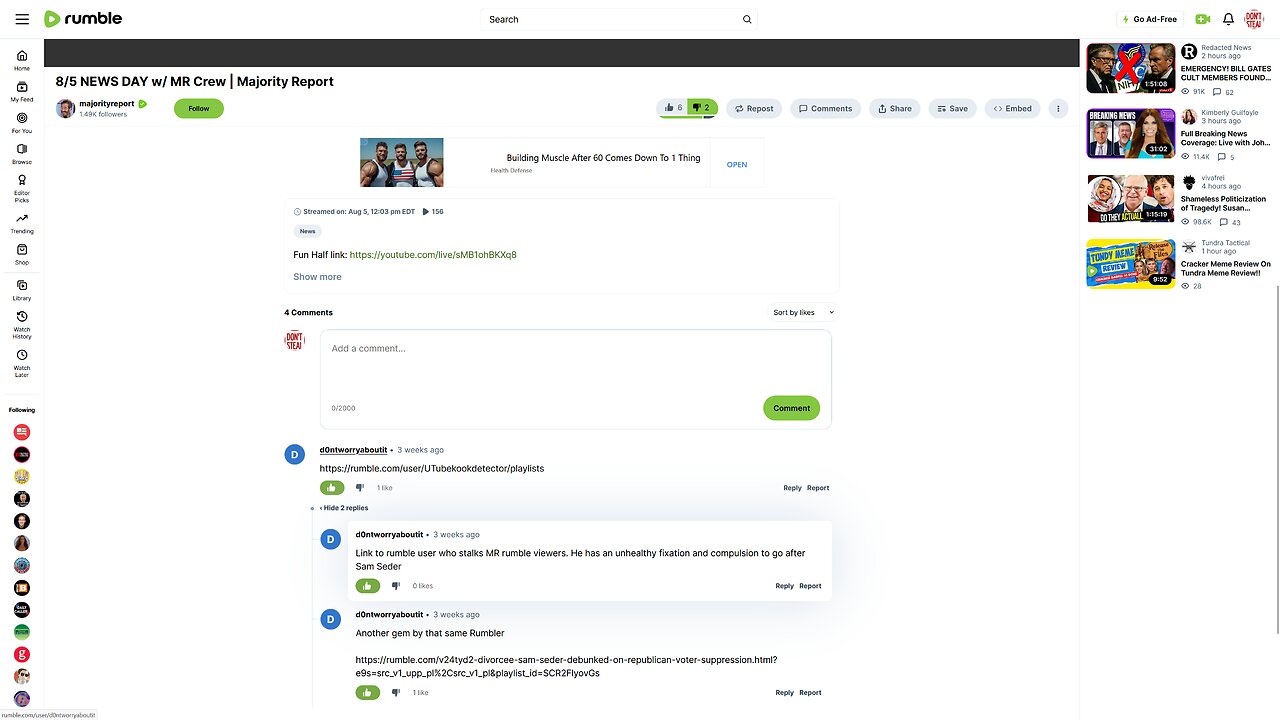Downvote the UTubekookdetector playlists comment
Viewport: 1280px width, 720px height.
pyautogui.click(x=360, y=488)
